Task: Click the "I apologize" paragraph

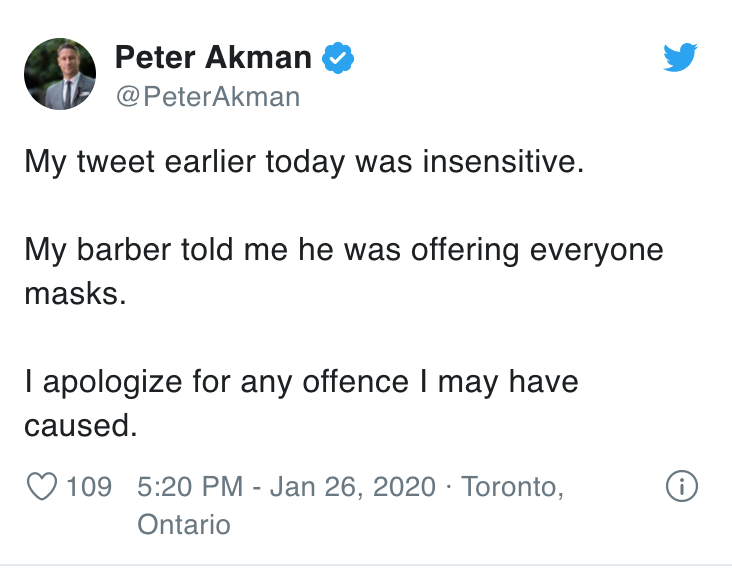Action: click(x=302, y=403)
